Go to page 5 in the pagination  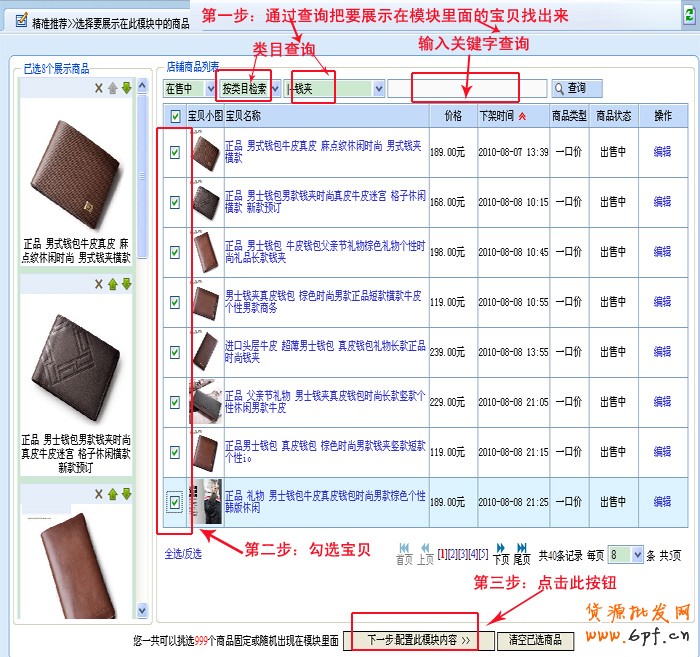[x=484, y=553]
